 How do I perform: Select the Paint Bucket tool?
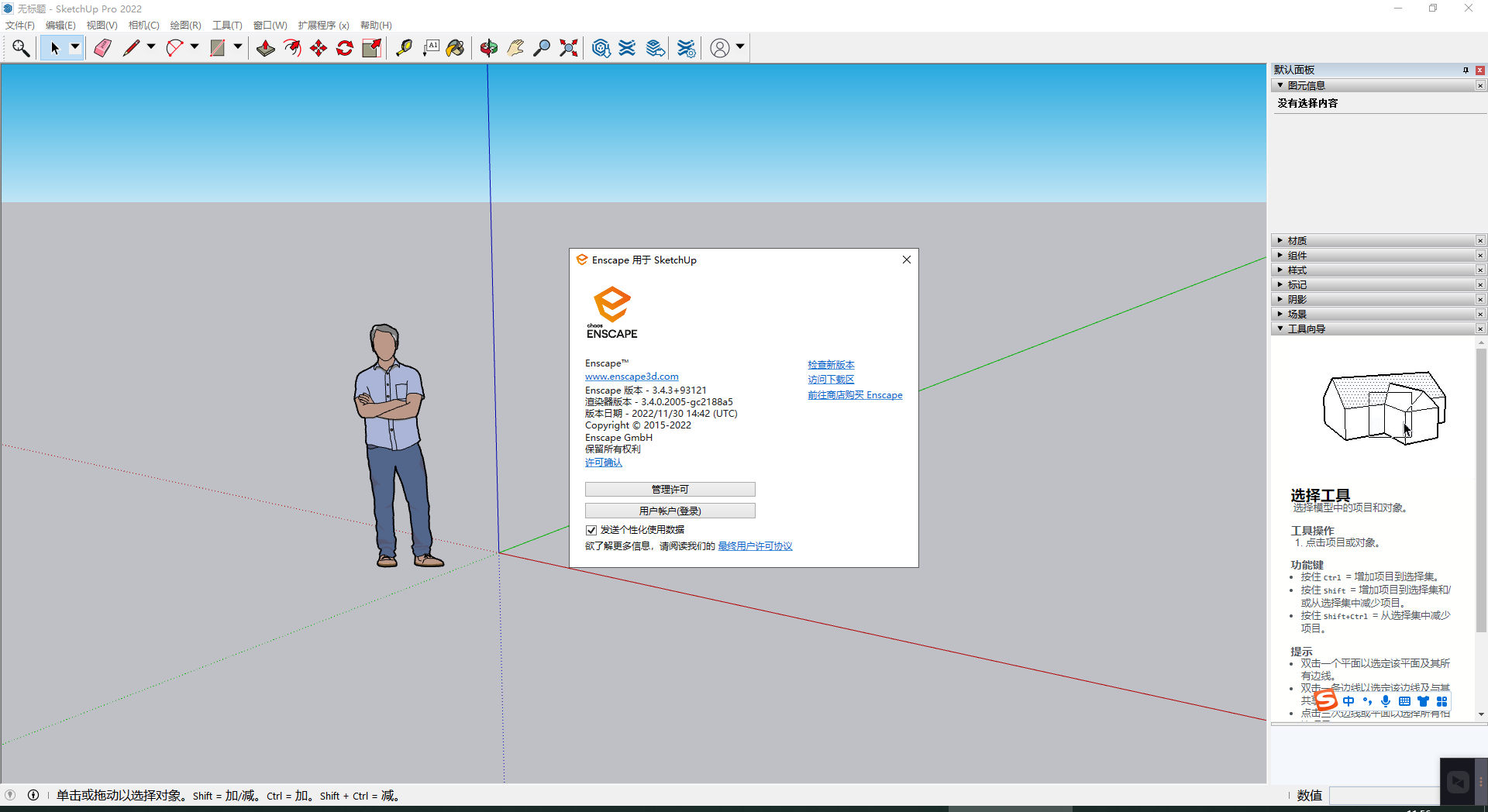click(x=456, y=48)
